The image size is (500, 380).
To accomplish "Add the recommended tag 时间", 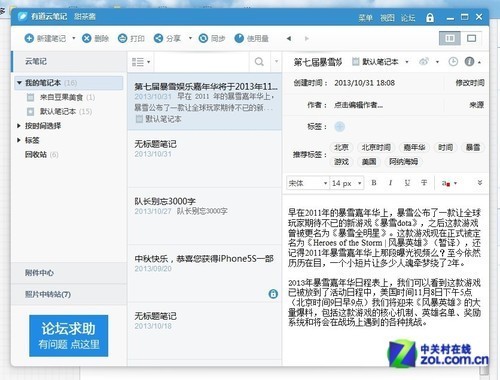I will pyautogui.click(x=445, y=147).
